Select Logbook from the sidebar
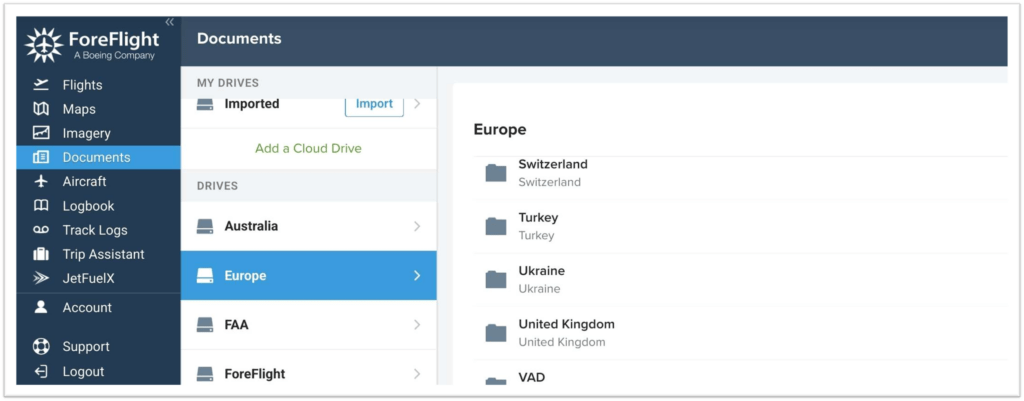Image resolution: width=1024 pixels, height=401 pixels. [x=88, y=206]
